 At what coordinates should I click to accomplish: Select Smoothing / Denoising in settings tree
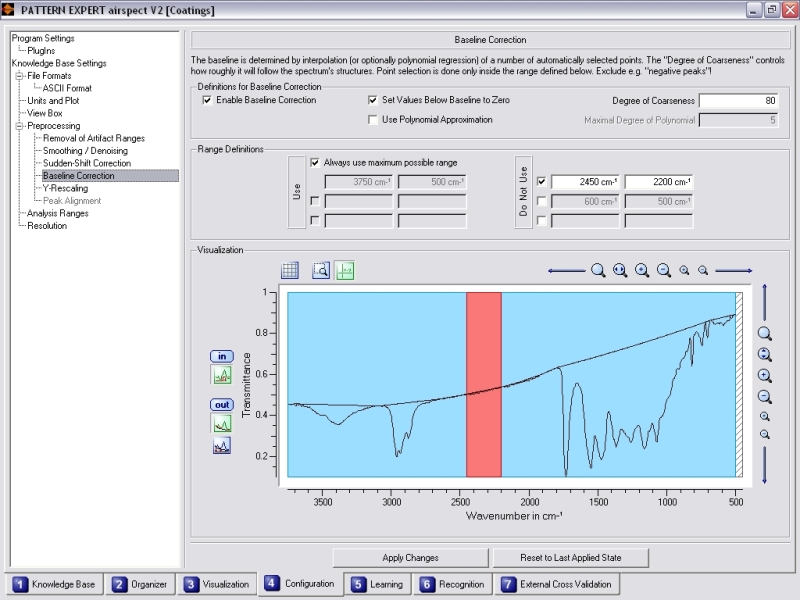pos(83,151)
